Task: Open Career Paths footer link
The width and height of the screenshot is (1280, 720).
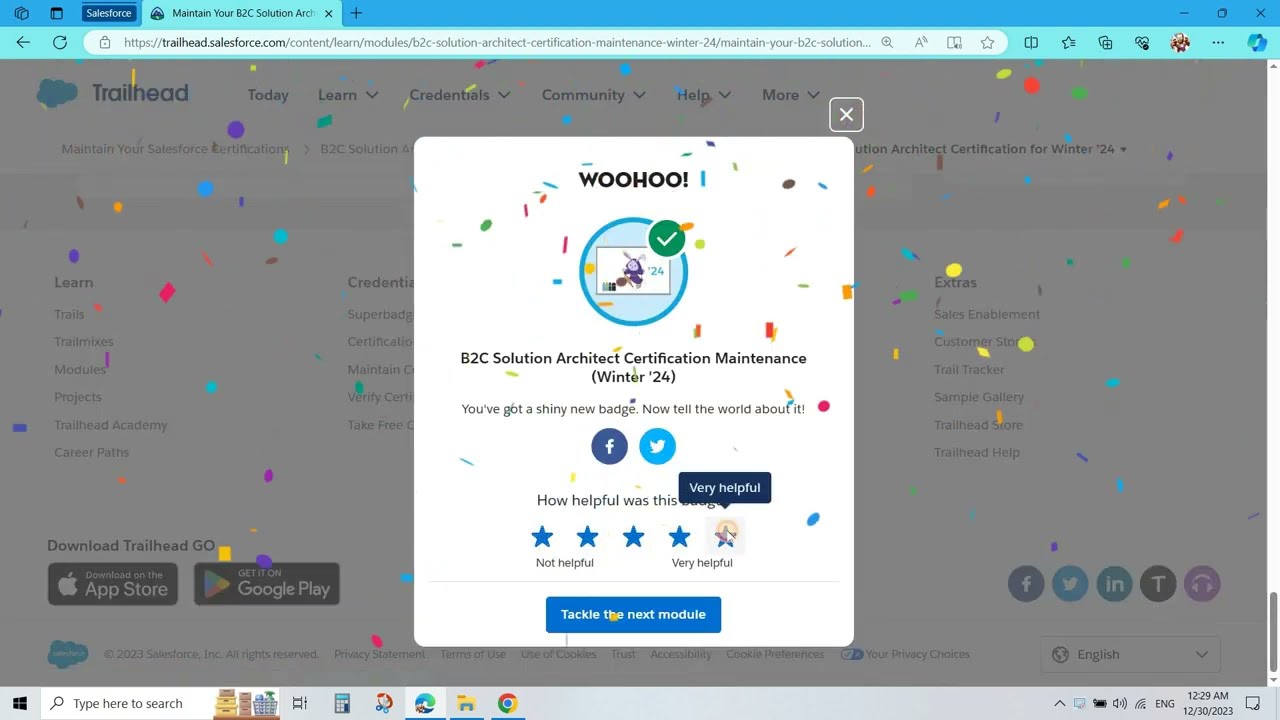Action: pyautogui.click(x=92, y=452)
